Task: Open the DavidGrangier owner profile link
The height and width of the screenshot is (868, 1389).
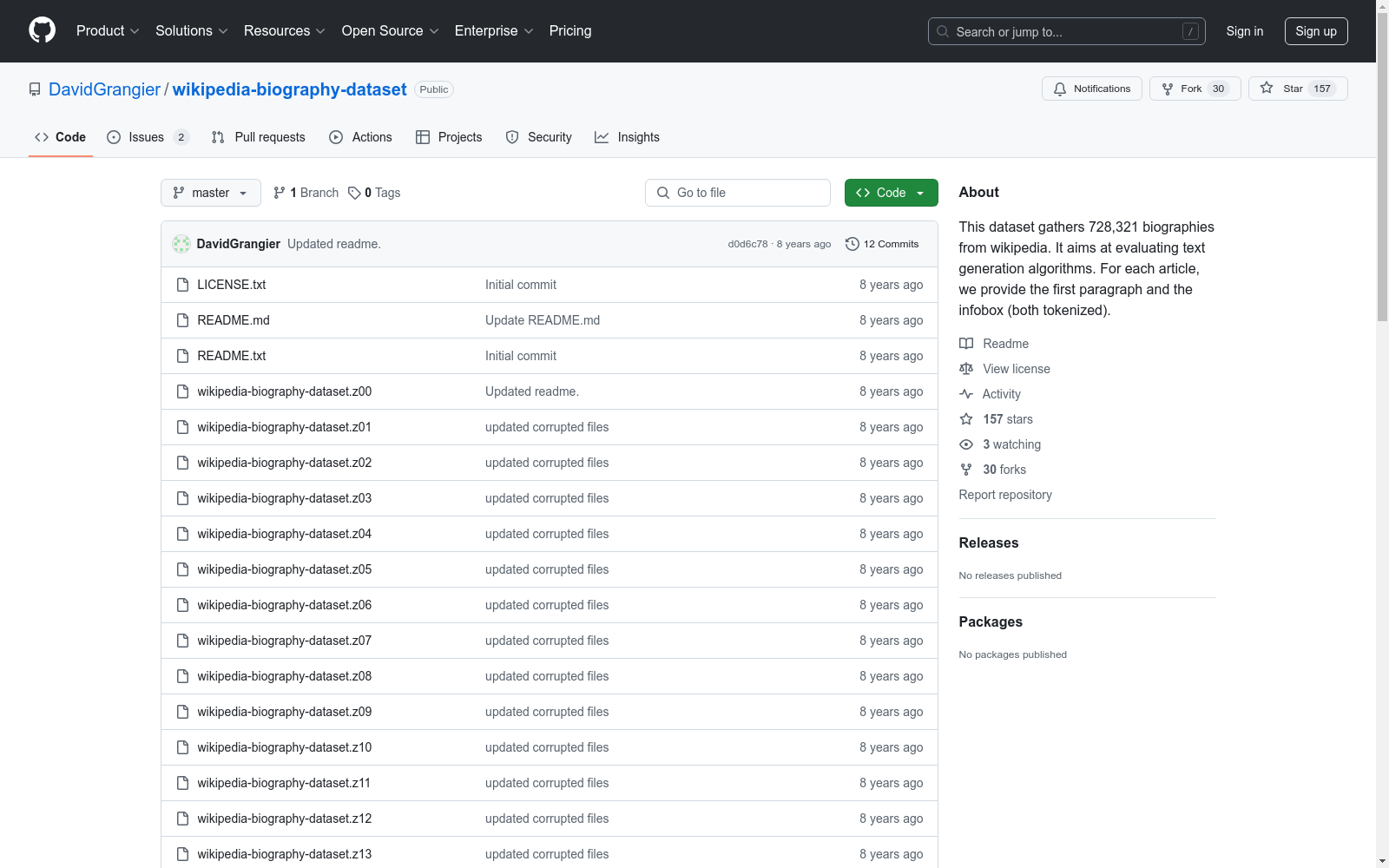Action: (104, 89)
